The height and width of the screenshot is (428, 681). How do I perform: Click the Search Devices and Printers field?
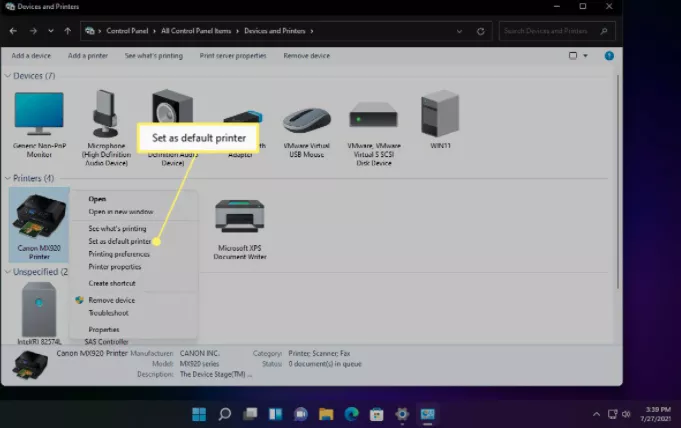557,31
